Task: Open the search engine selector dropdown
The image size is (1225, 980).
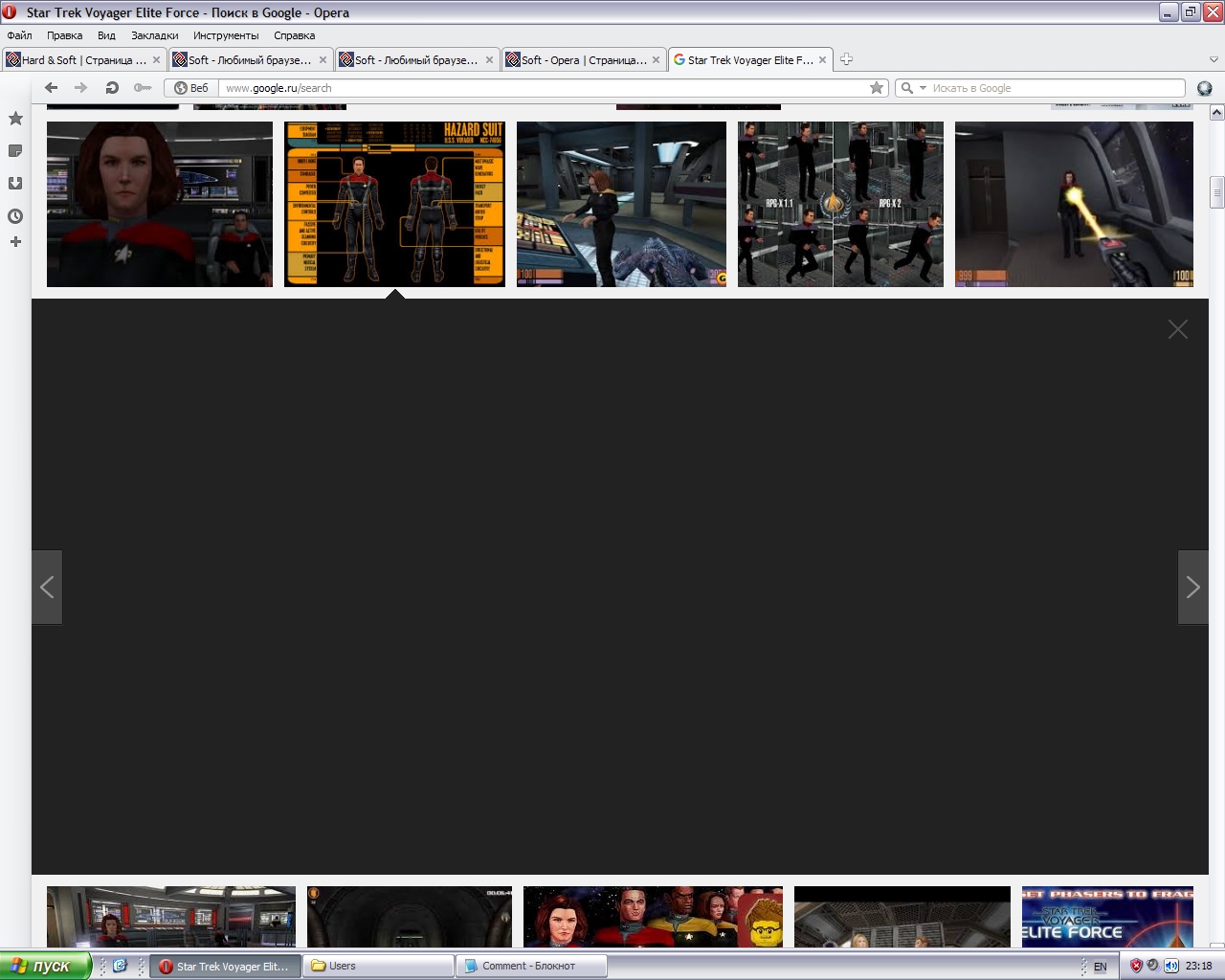Action: (x=912, y=88)
